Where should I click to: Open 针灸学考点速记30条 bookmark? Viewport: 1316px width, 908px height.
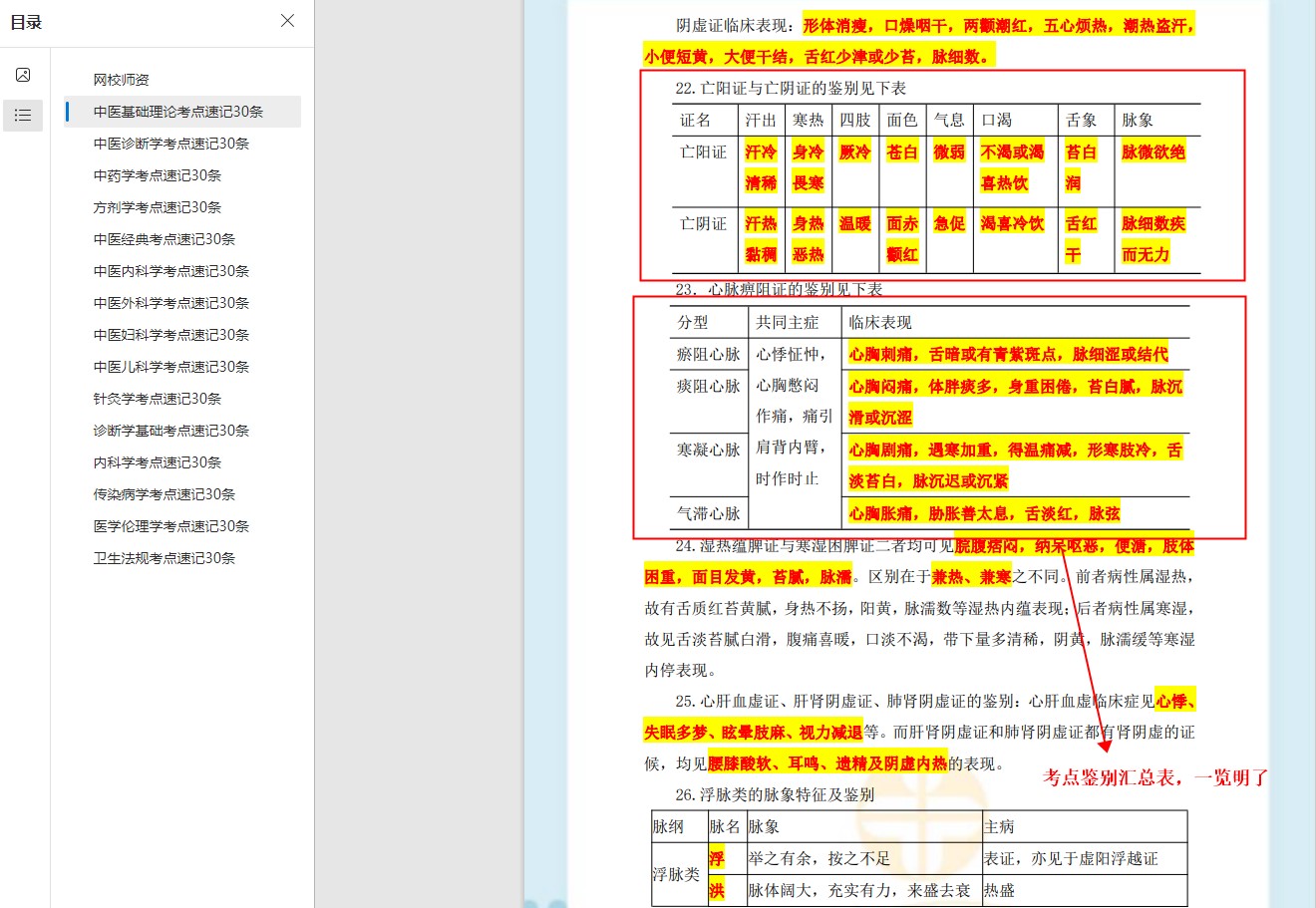[157, 399]
